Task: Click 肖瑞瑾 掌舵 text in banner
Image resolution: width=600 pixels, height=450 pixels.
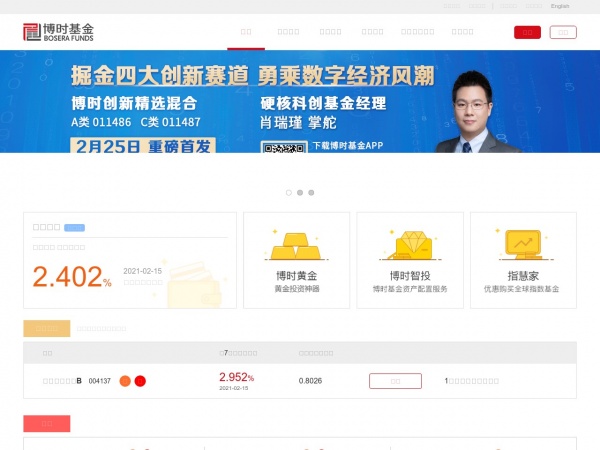Action: 298,123
